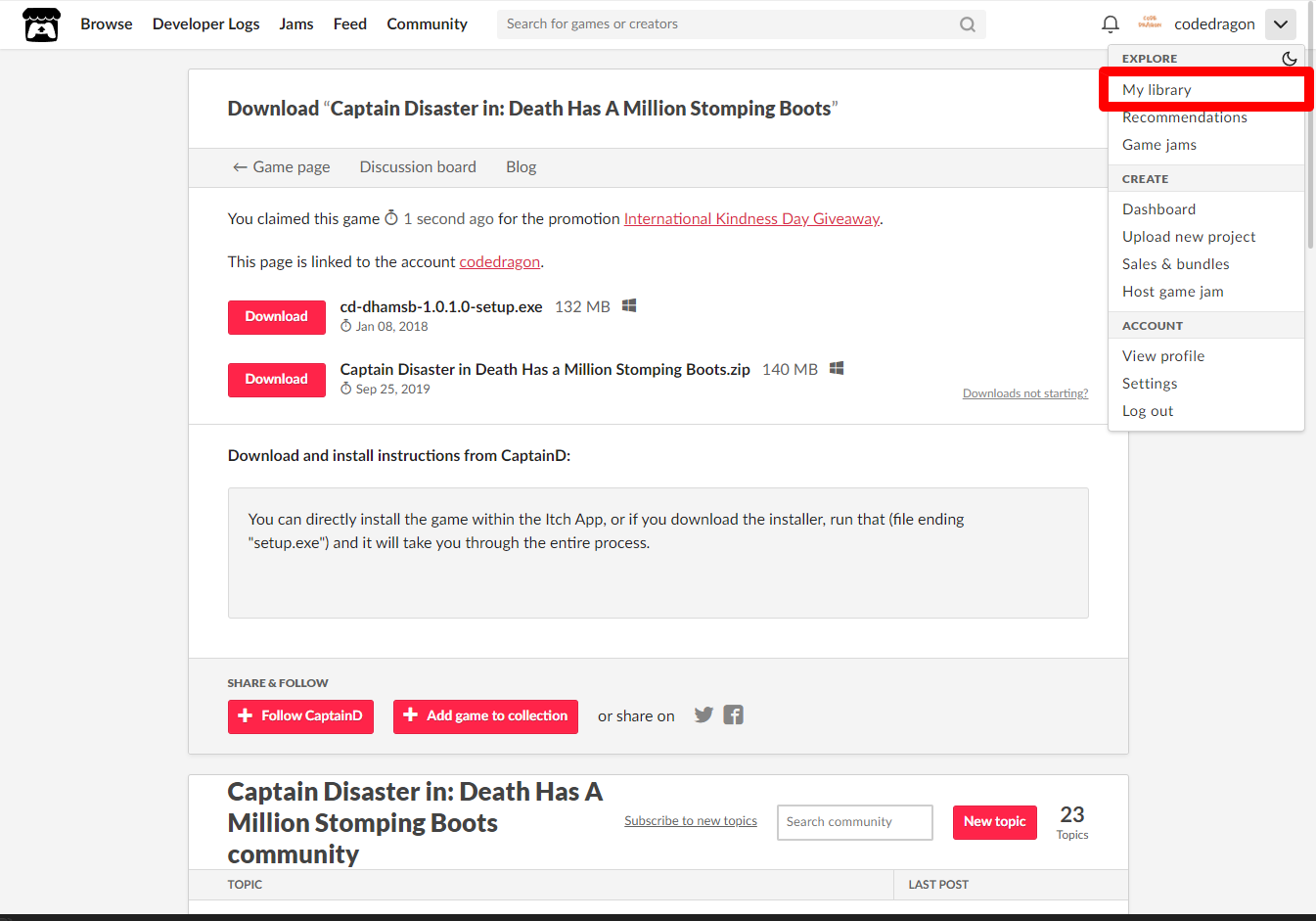Click the 23 Topics counter

(1072, 822)
